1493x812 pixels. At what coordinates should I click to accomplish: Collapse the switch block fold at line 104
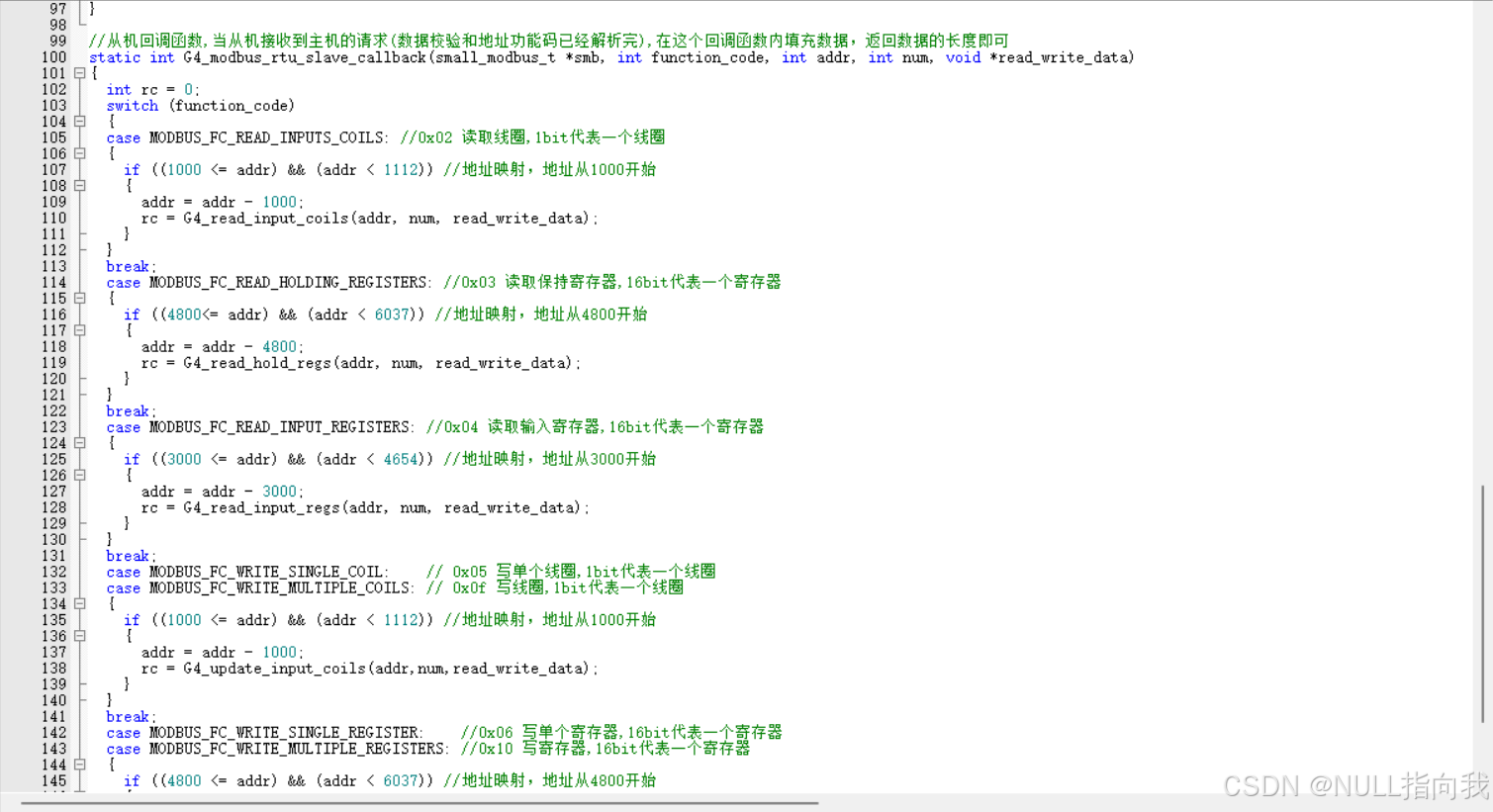click(x=80, y=122)
